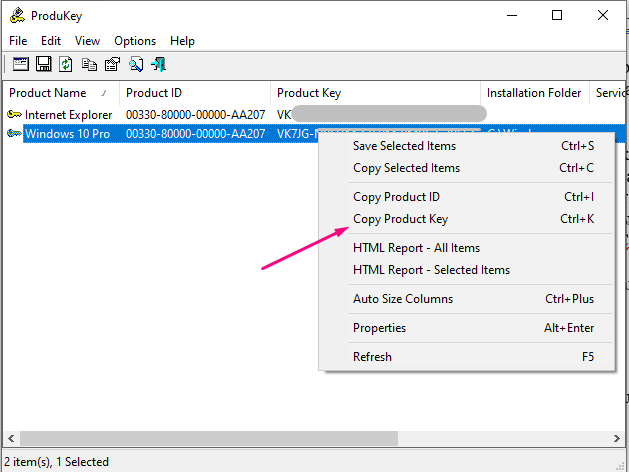629x472 pixels.
Task: Choose Refresh in the context menu
Action: click(467, 357)
